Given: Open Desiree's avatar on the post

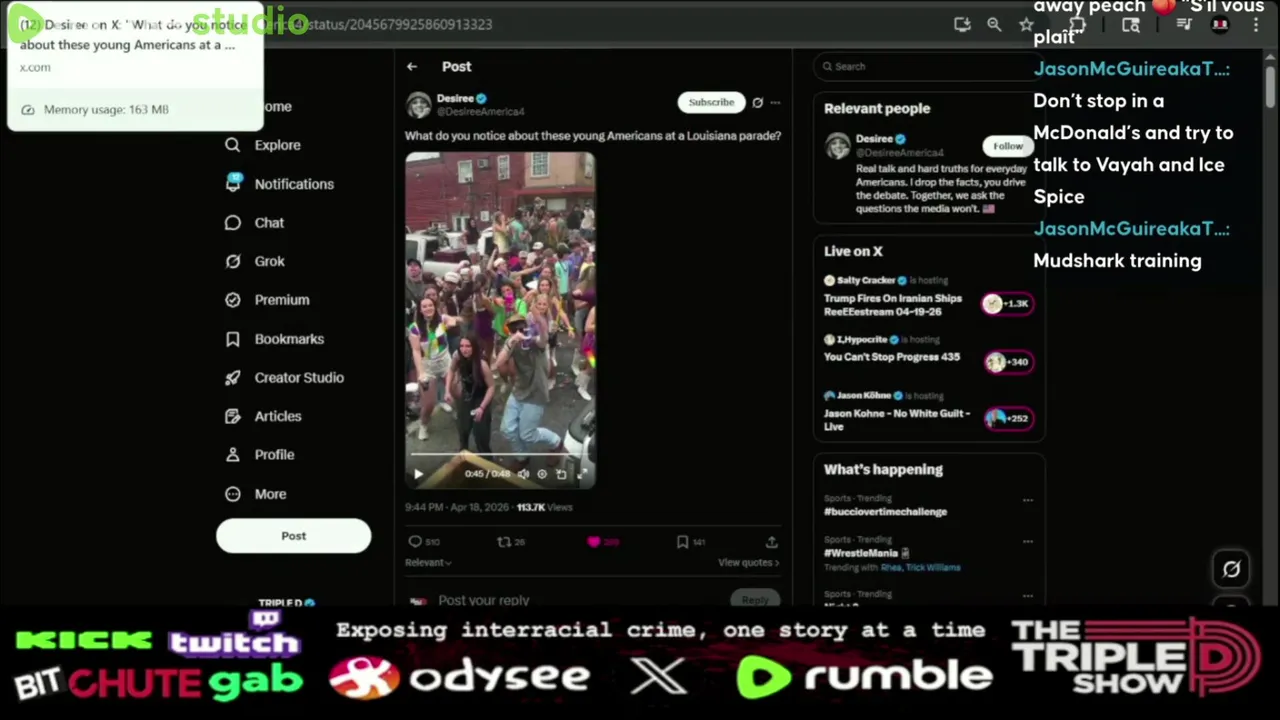Looking at the screenshot, I should (418, 104).
